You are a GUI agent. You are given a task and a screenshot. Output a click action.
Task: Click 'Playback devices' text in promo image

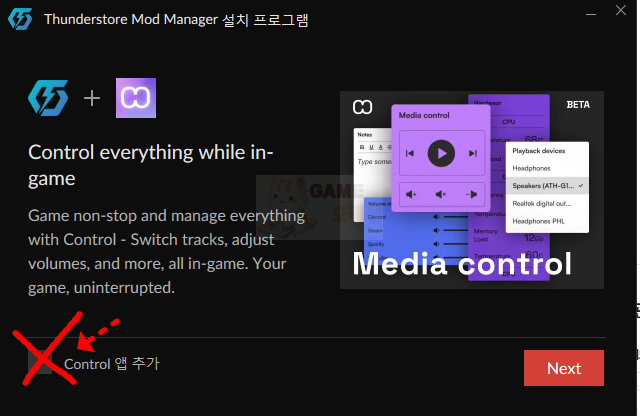pos(539,151)
